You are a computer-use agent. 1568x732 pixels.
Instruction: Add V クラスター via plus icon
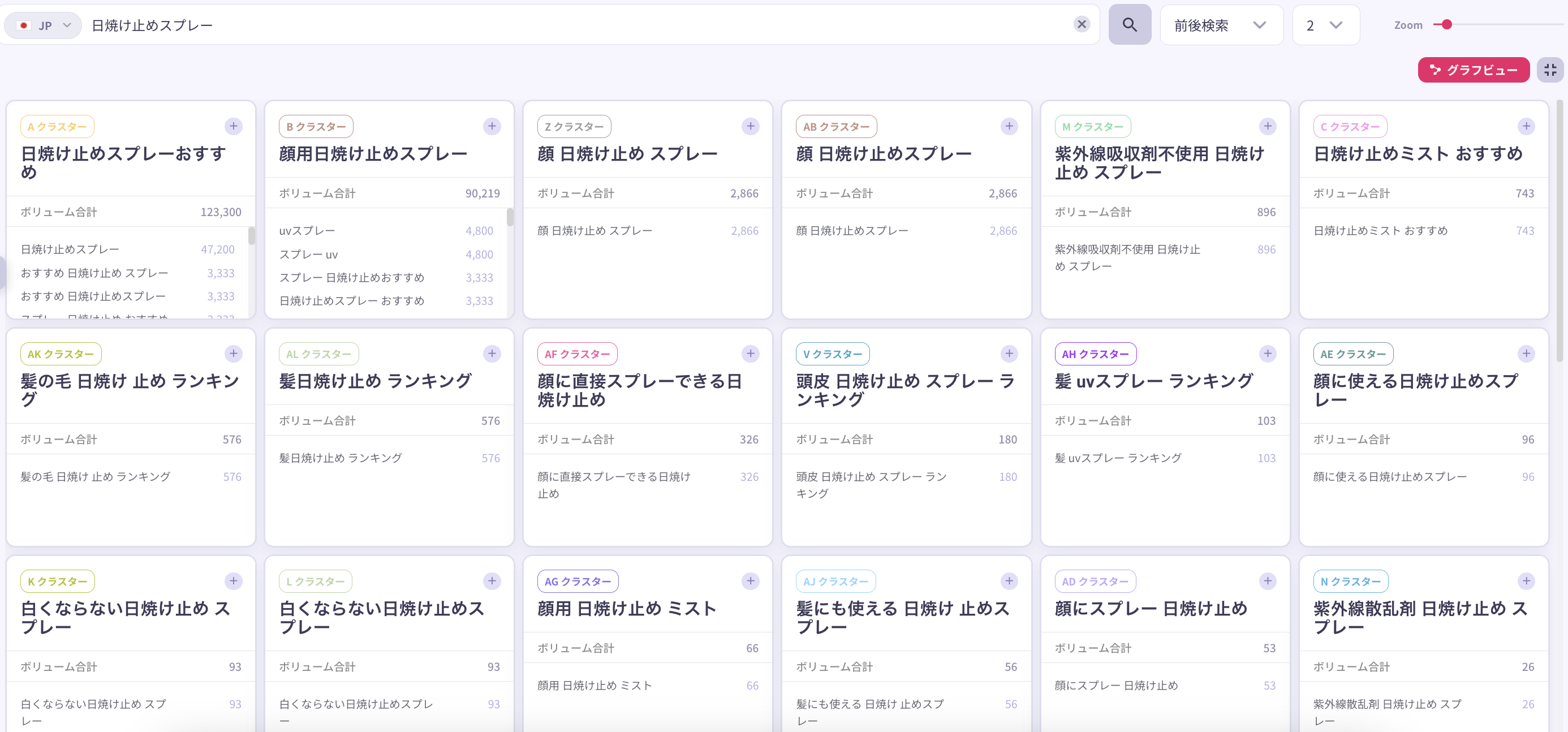[x=1009, y=354]
